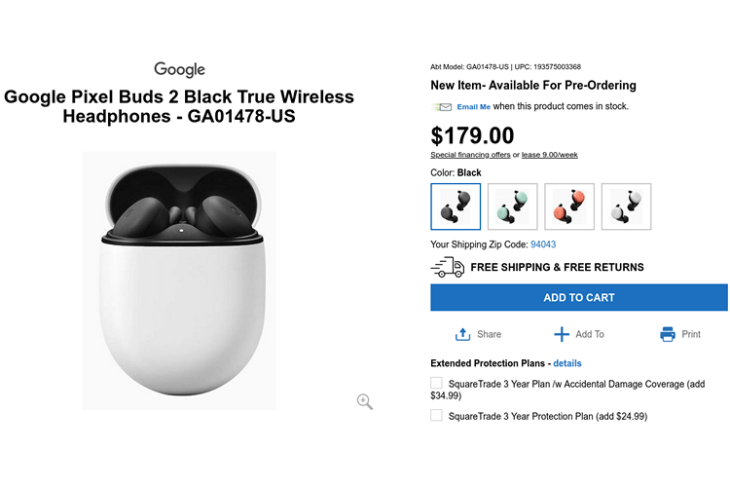730x487 pixels.
Task: Open the lease 9.00/week link
Action: [549, 155]
